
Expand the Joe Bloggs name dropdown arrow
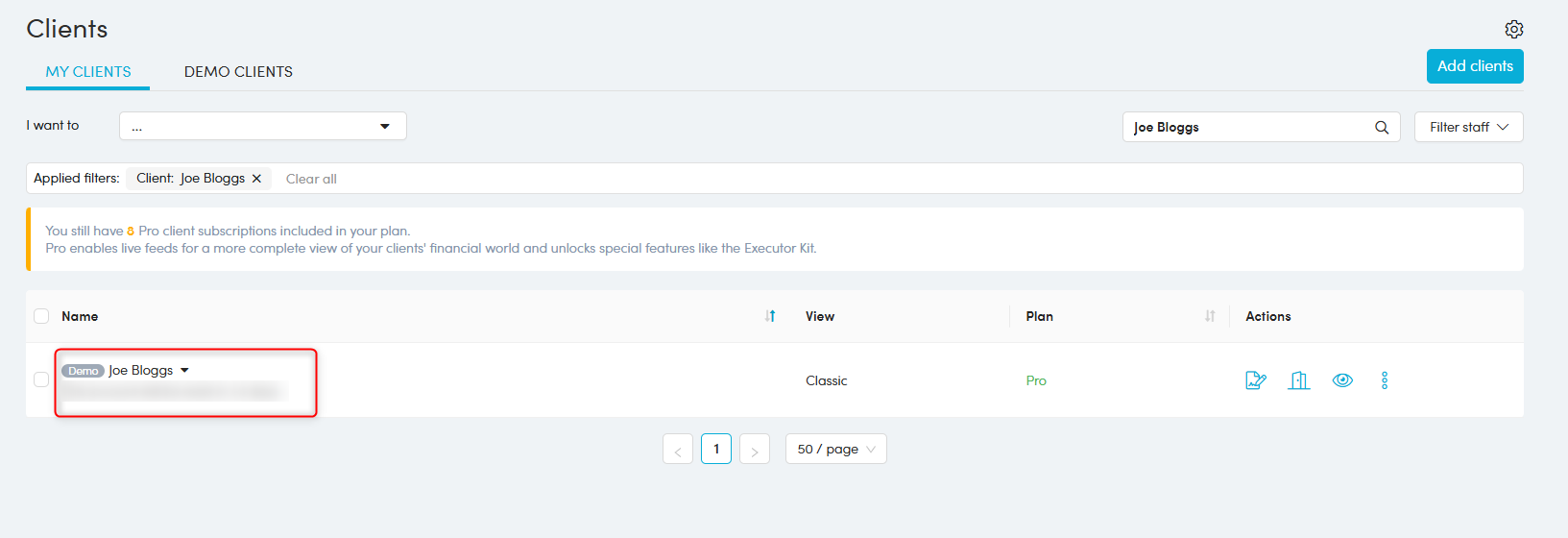pos(184,371)
